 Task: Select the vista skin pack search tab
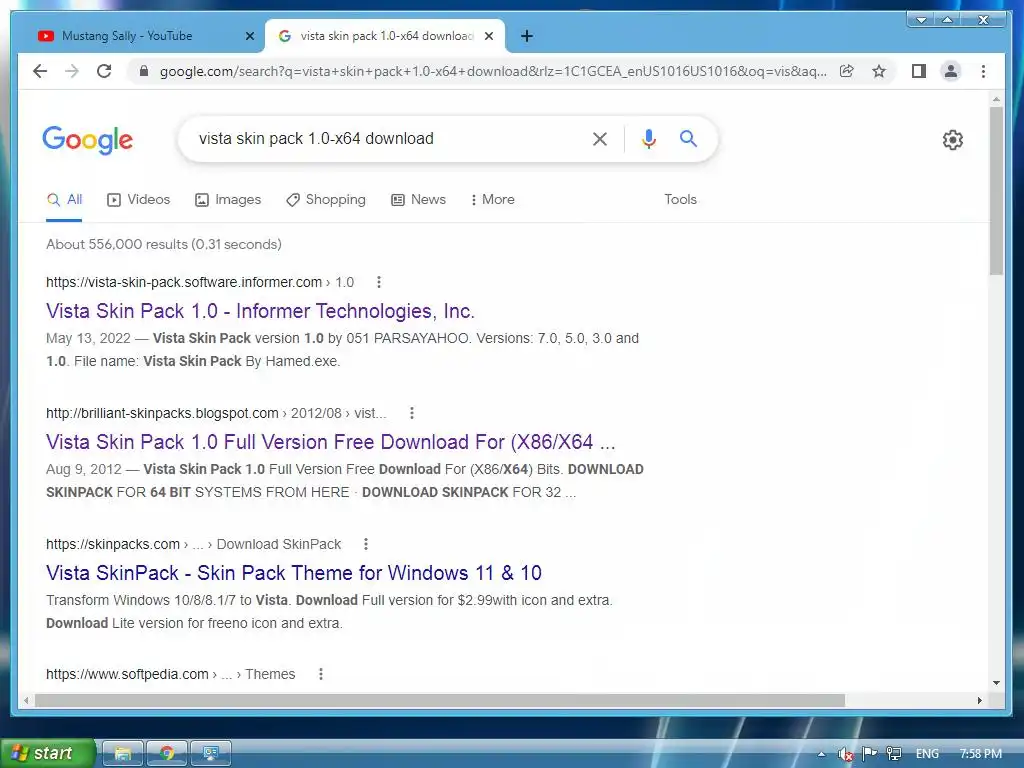tap(385, 36)
